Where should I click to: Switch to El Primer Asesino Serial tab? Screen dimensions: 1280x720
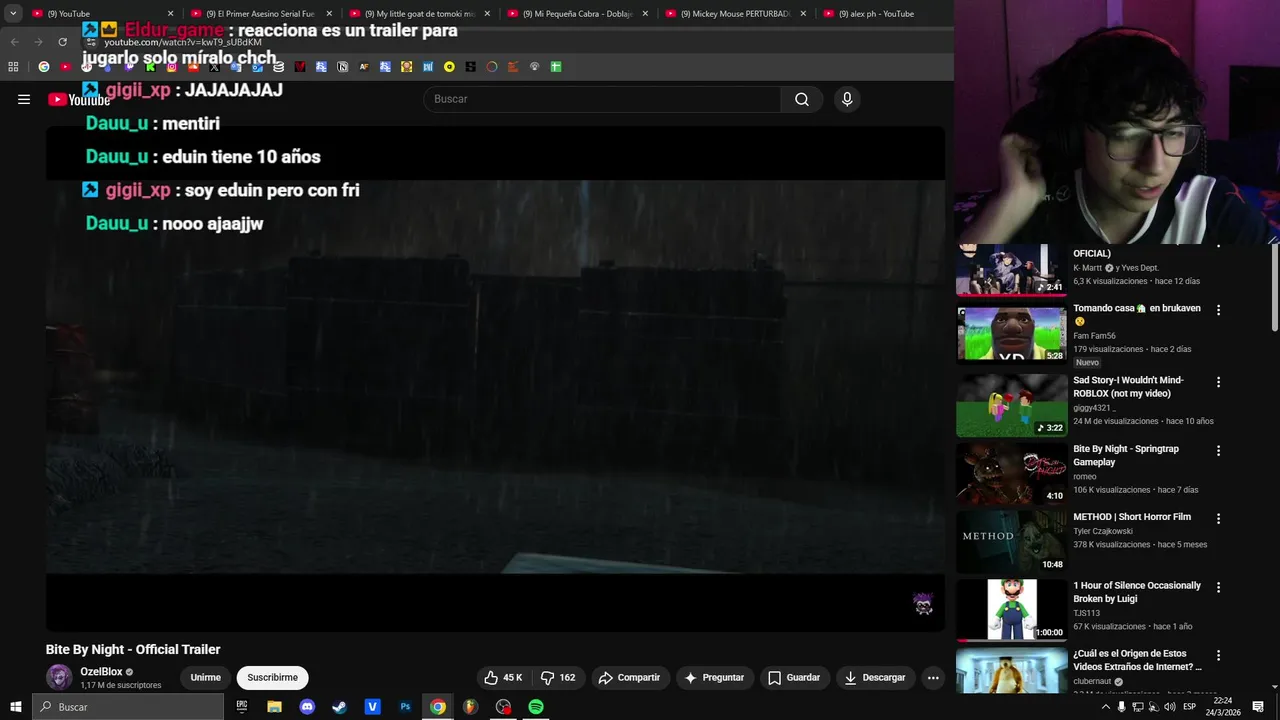(x=260, y=14)
